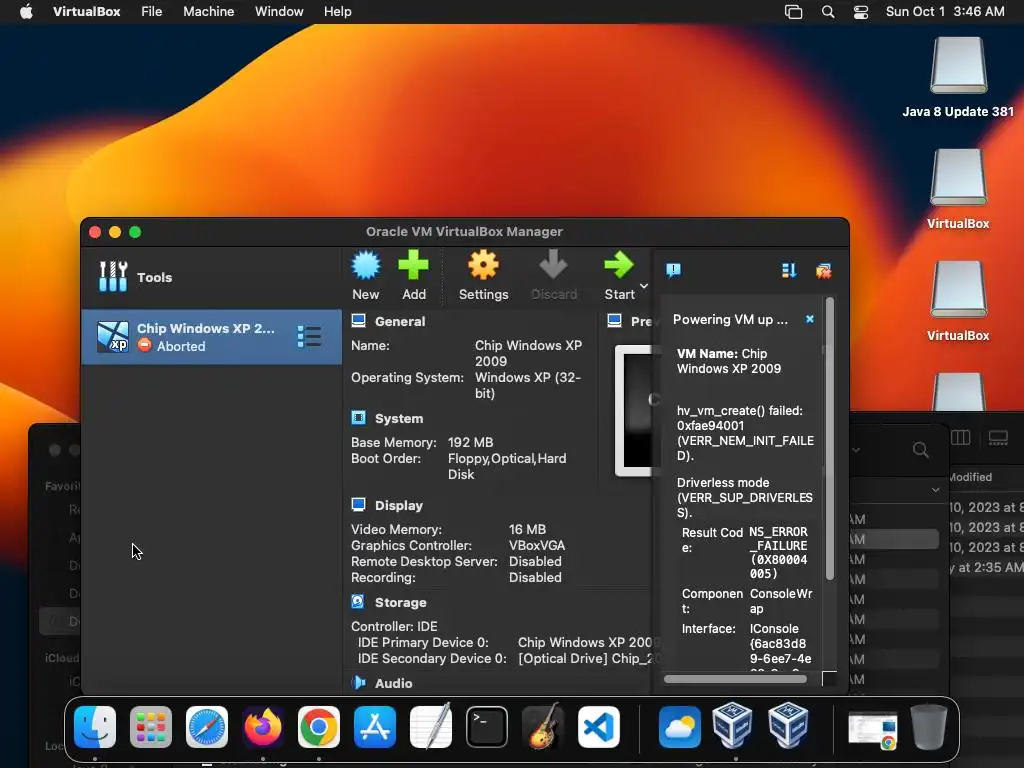Open the Audio section header

(393, 683)
